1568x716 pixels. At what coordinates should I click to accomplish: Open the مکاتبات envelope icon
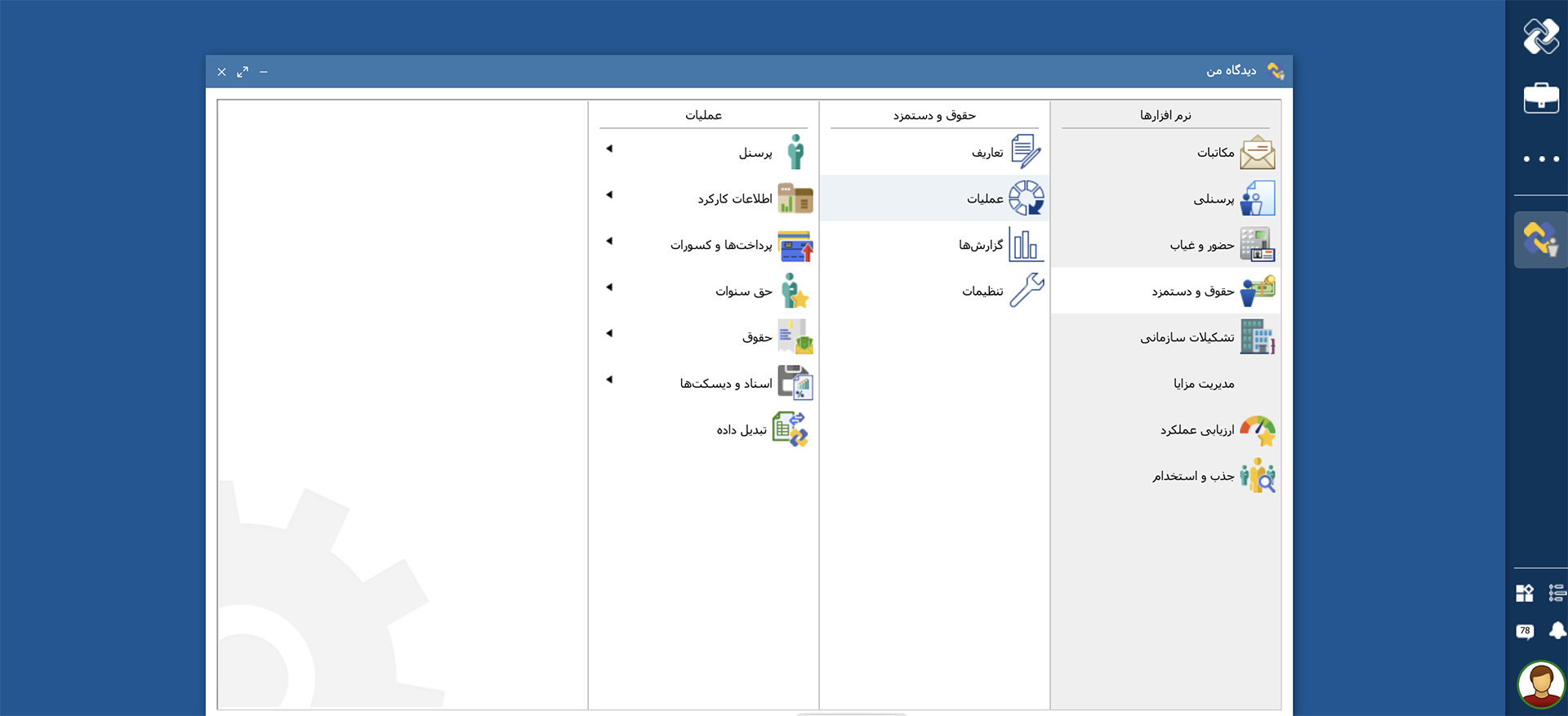point(1257,153)
